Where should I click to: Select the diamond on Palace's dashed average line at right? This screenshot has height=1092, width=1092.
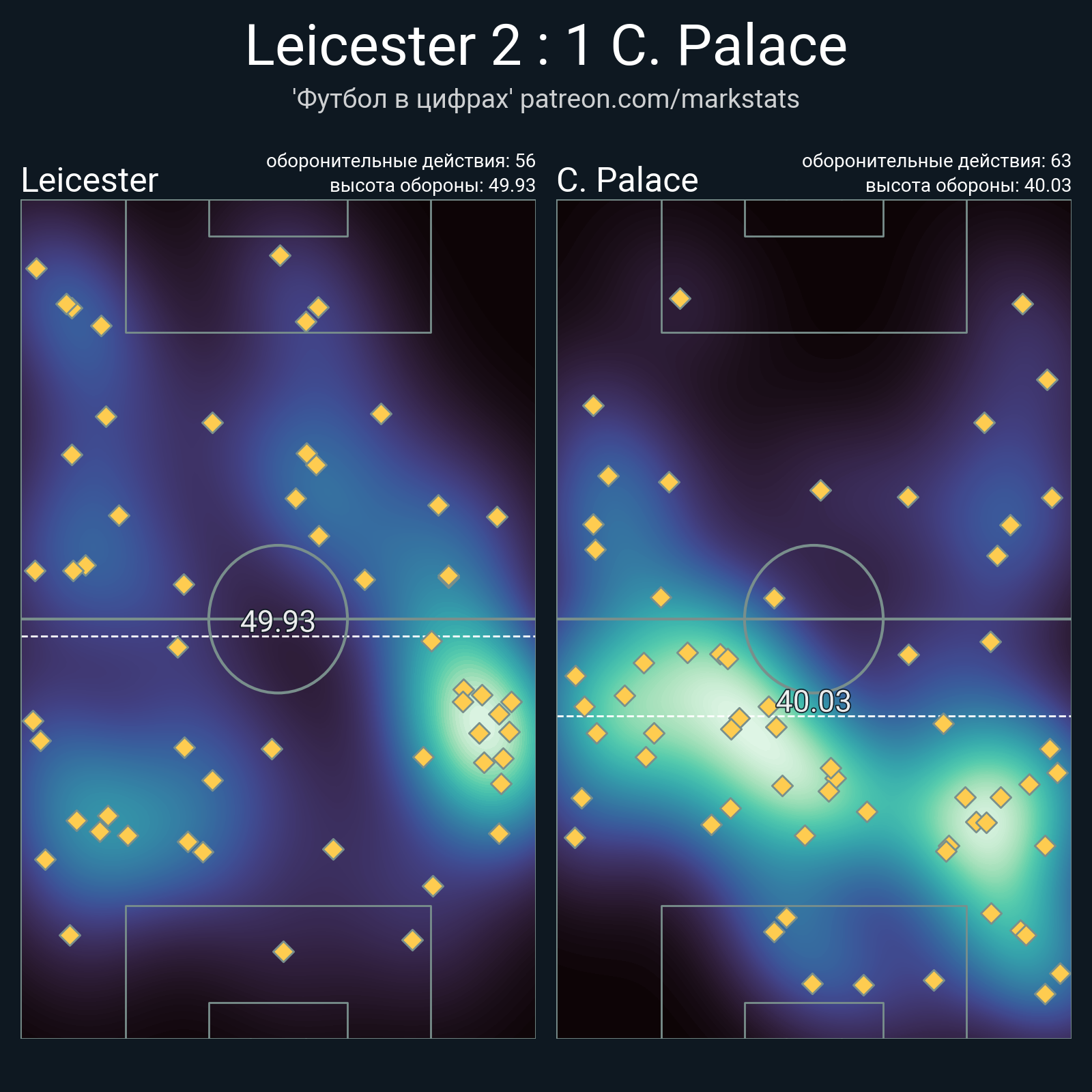943,723
